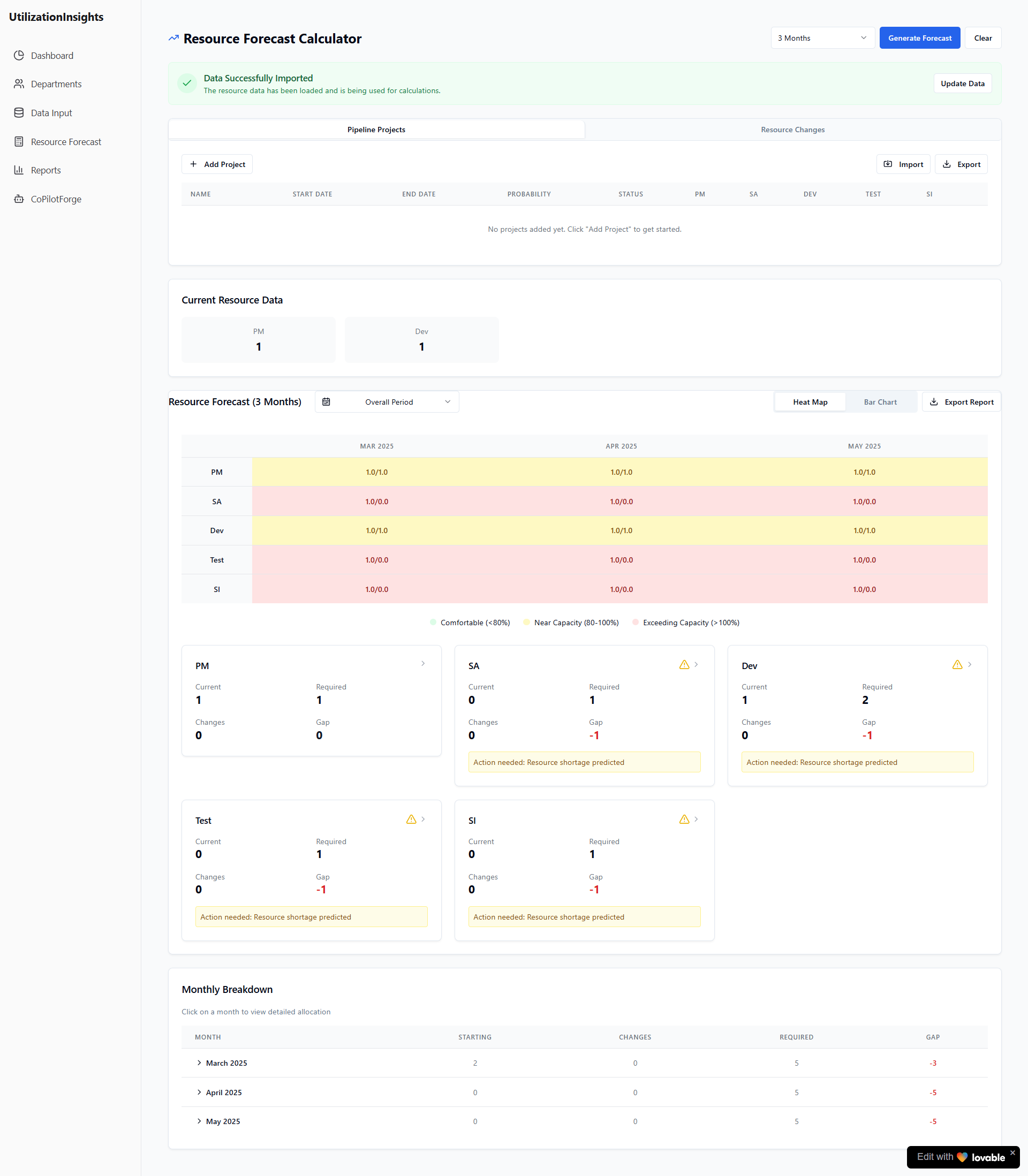The height and width of the screenshot is (1176, 1028).
Task: Open Reports via bar chart icon
Action: 19,170
